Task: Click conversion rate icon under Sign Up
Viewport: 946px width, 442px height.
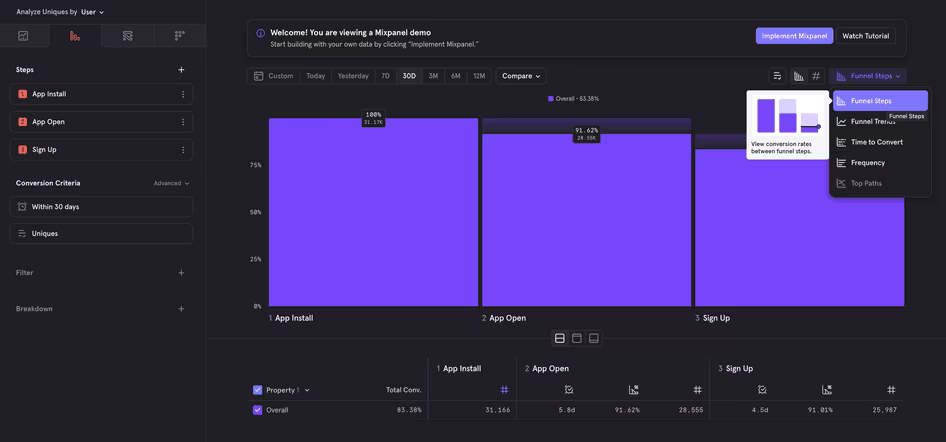Action: tap(827, 390)
